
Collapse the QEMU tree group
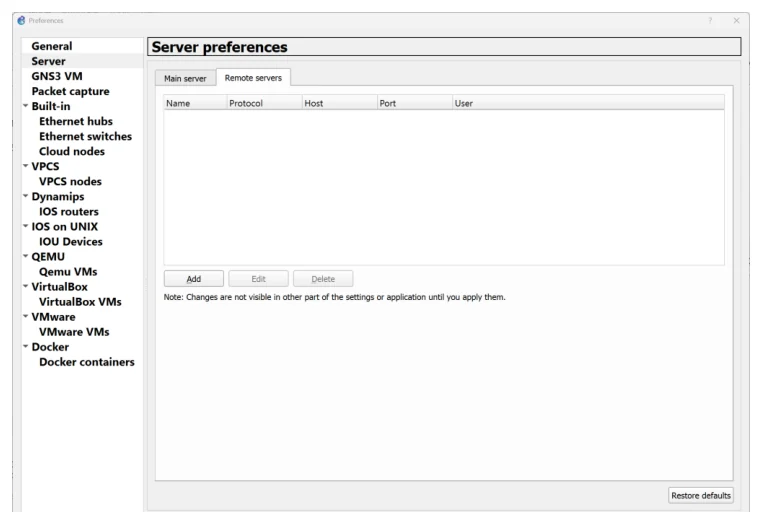(x=25, y=256)
